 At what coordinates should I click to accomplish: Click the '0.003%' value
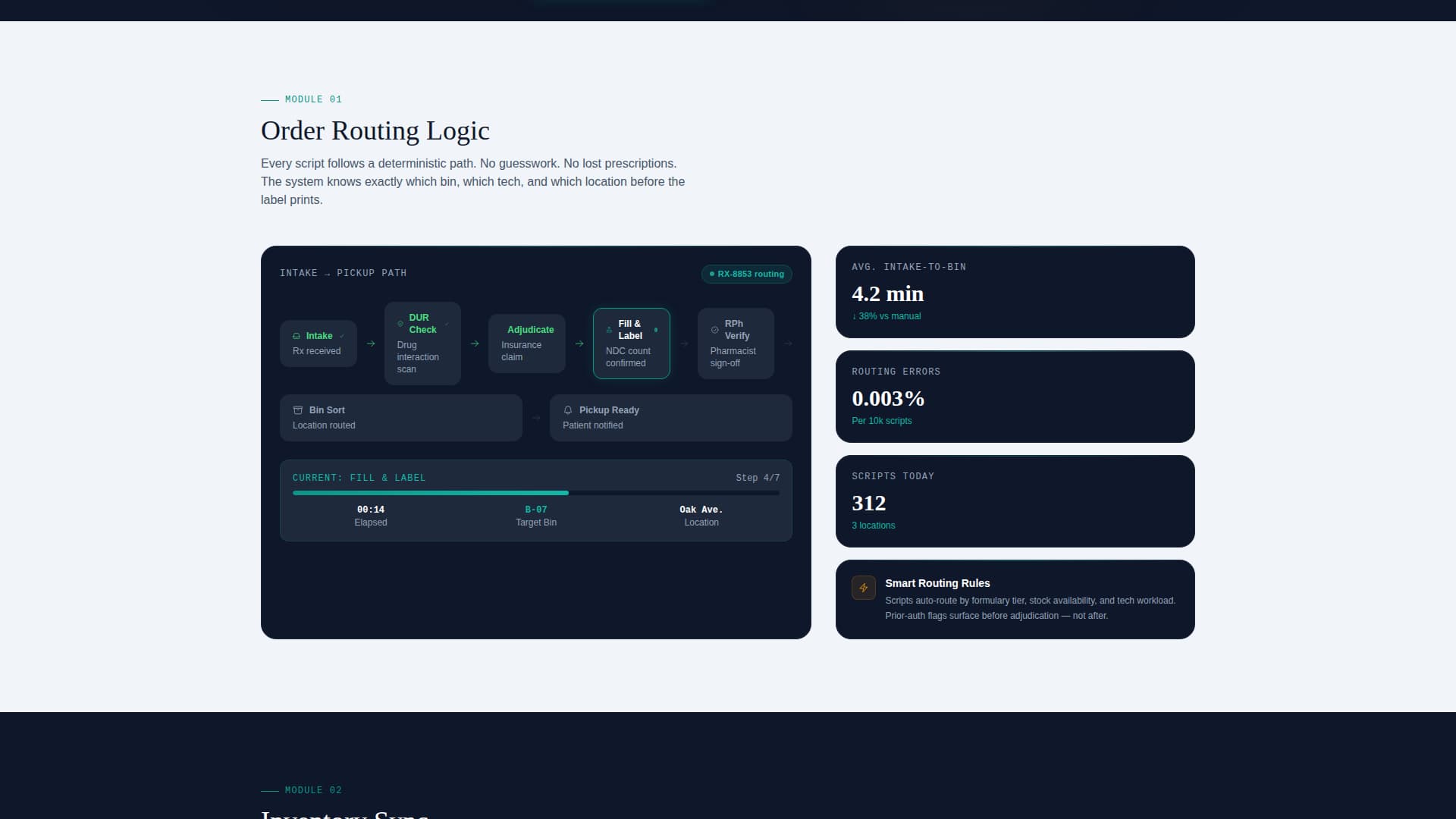coord(888,398)
